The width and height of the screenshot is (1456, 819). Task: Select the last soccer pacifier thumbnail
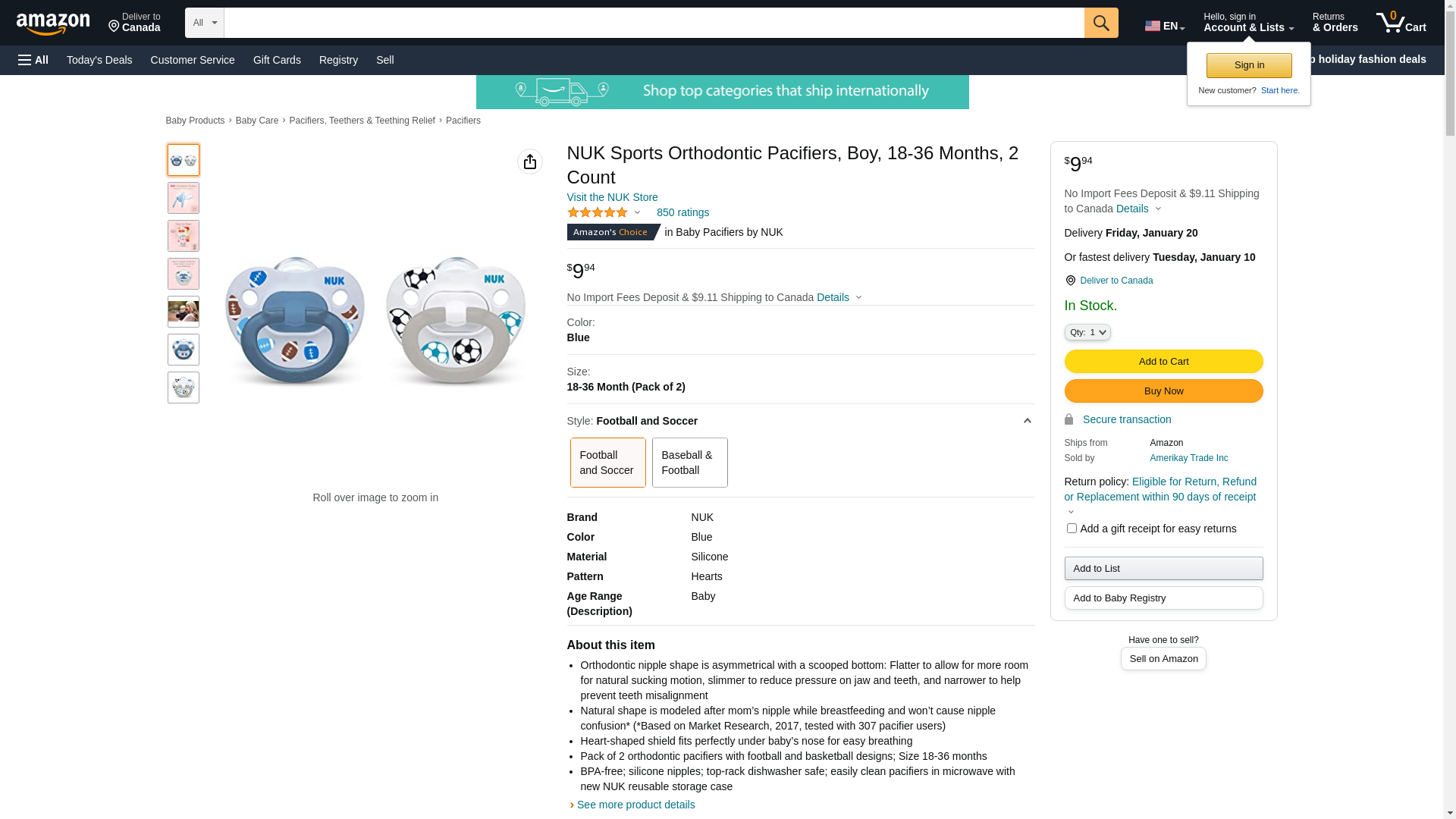point(184,388)
